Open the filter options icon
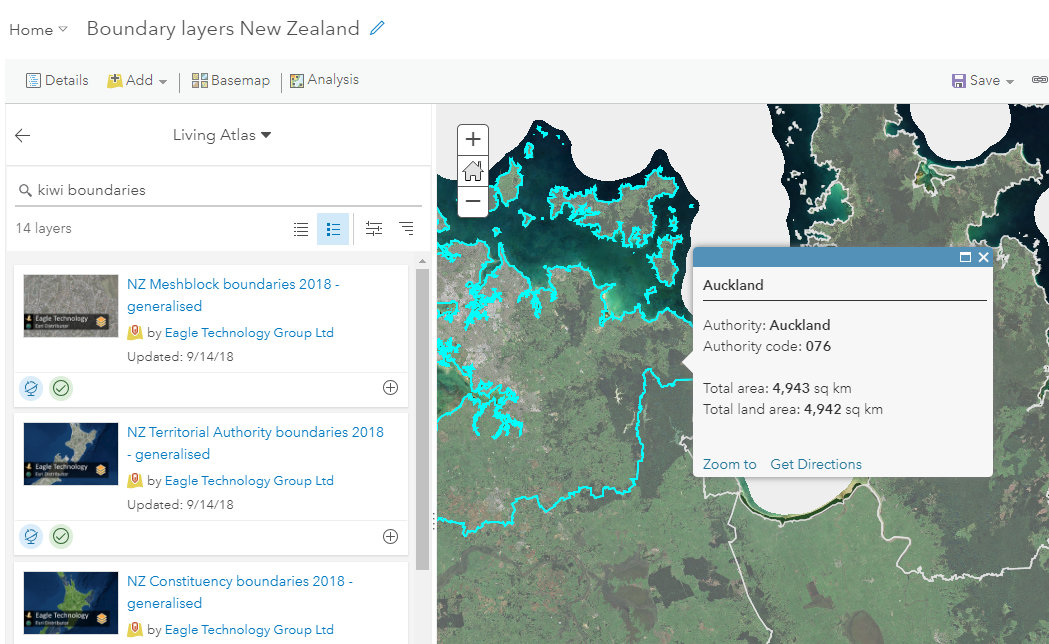 [374, 229]
